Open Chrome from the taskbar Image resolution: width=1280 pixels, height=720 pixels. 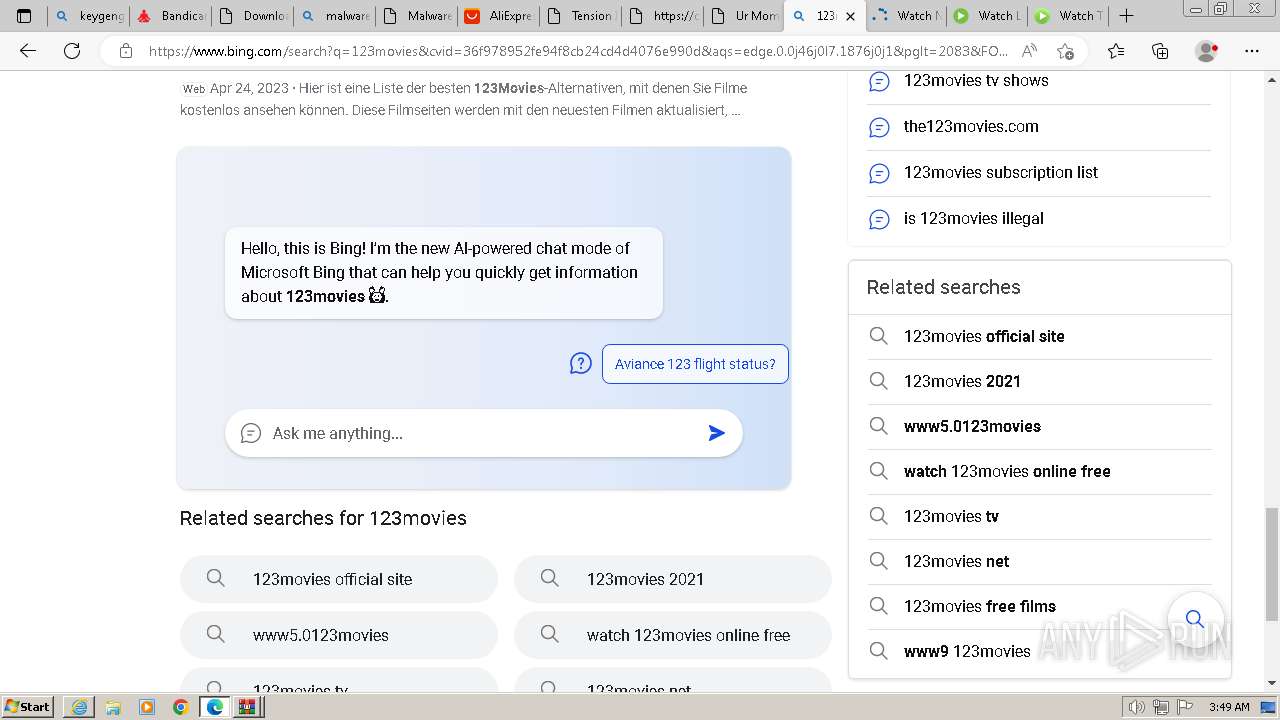(x=180, y=707)
